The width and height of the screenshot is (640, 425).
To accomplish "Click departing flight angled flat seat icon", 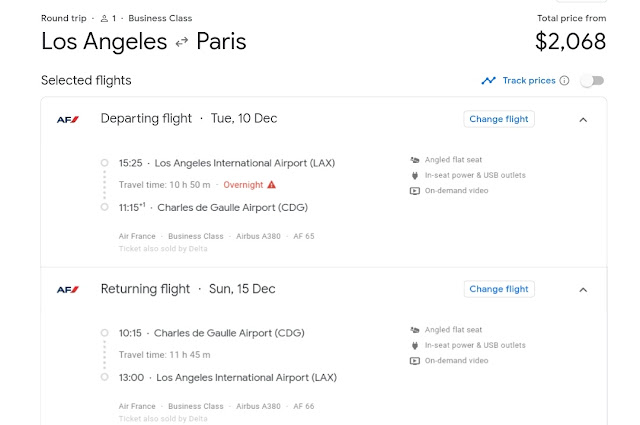I will 415,159.
